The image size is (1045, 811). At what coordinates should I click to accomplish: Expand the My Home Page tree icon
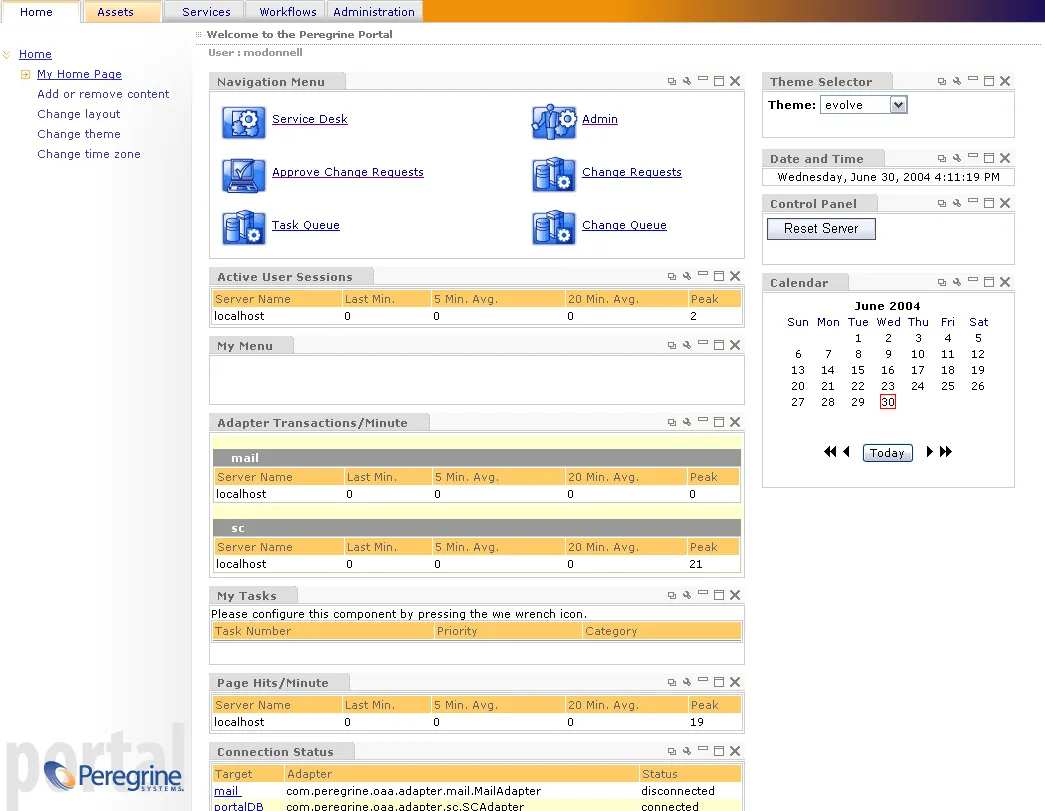pos(25,75)
